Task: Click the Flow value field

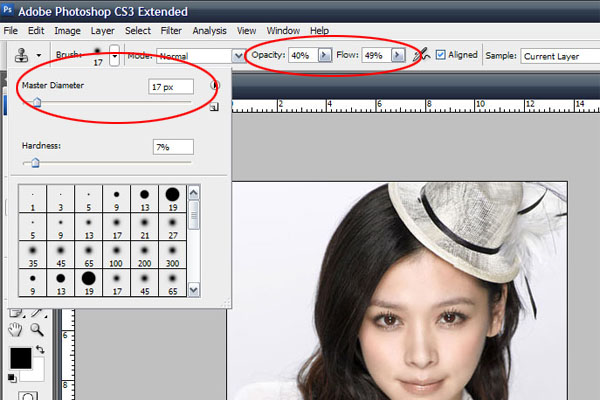Action: click(377, 56)
